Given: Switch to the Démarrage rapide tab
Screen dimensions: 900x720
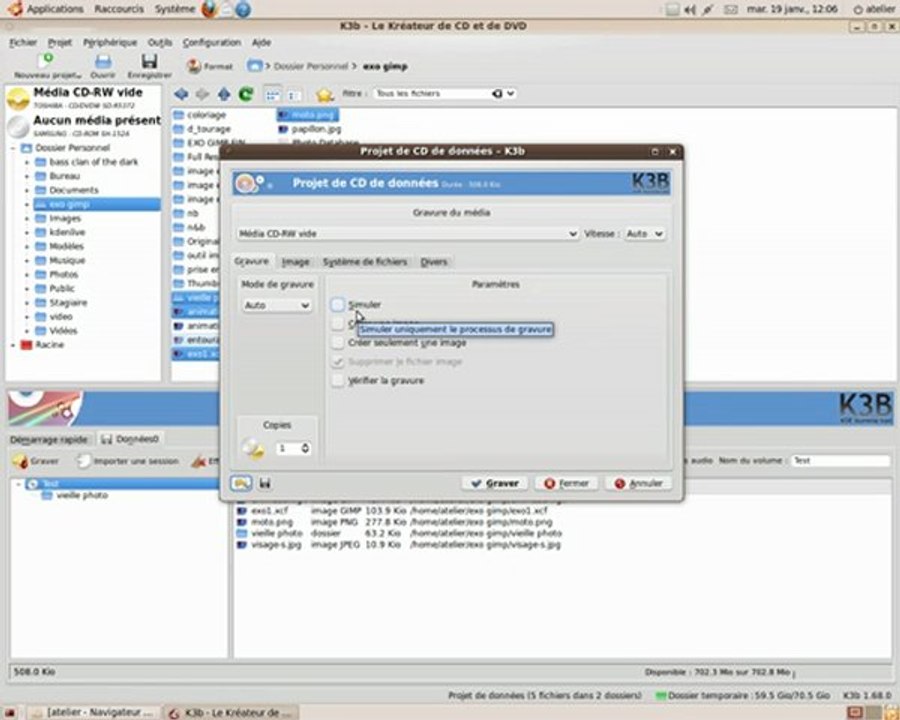Looking at the screenshot, I should point(49,440).
